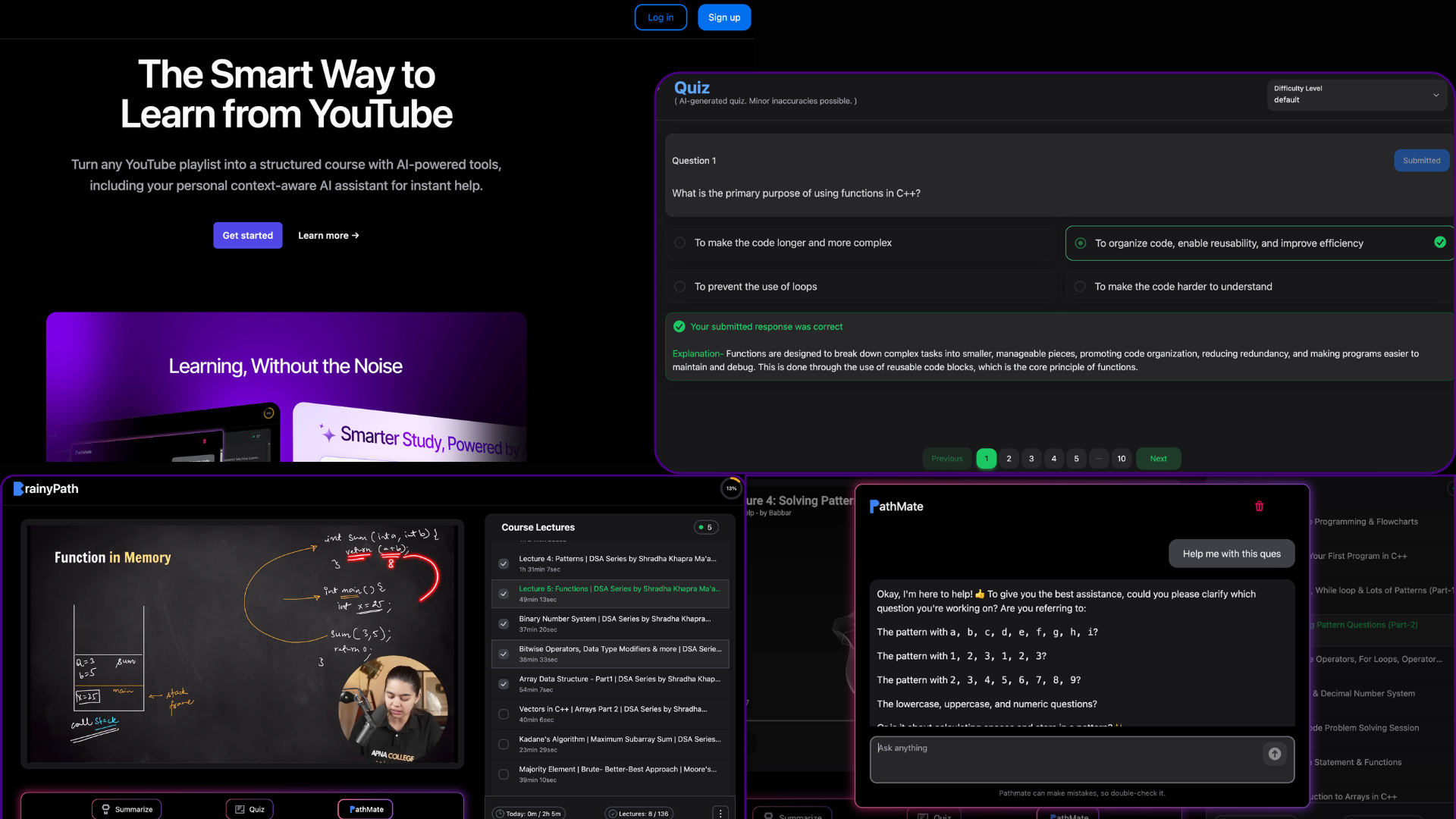Click the Sign up button

(x=724, y=17)
